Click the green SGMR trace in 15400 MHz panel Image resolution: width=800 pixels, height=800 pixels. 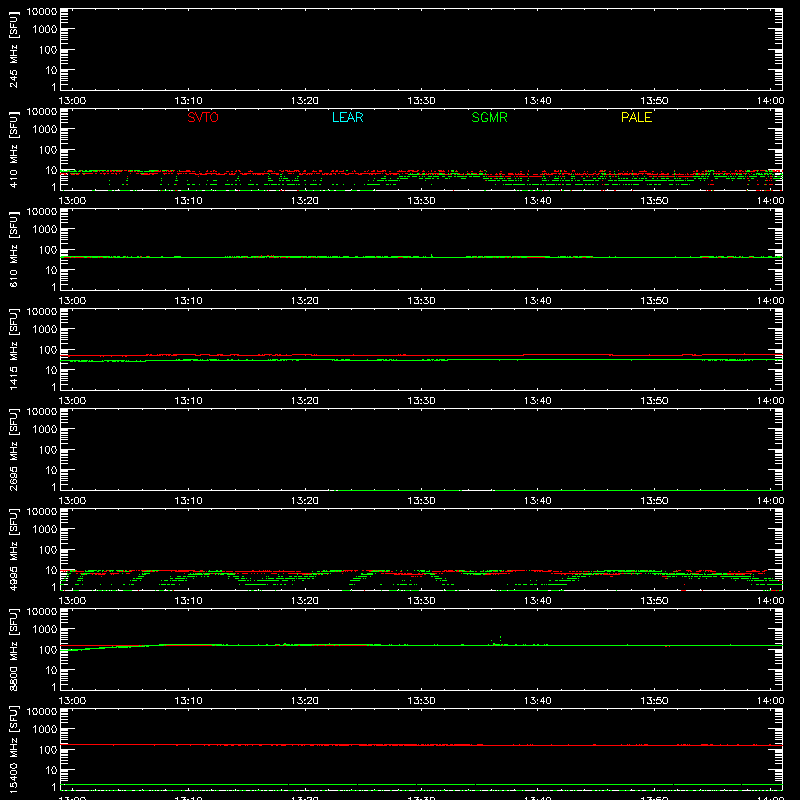[x=421, y=785]
